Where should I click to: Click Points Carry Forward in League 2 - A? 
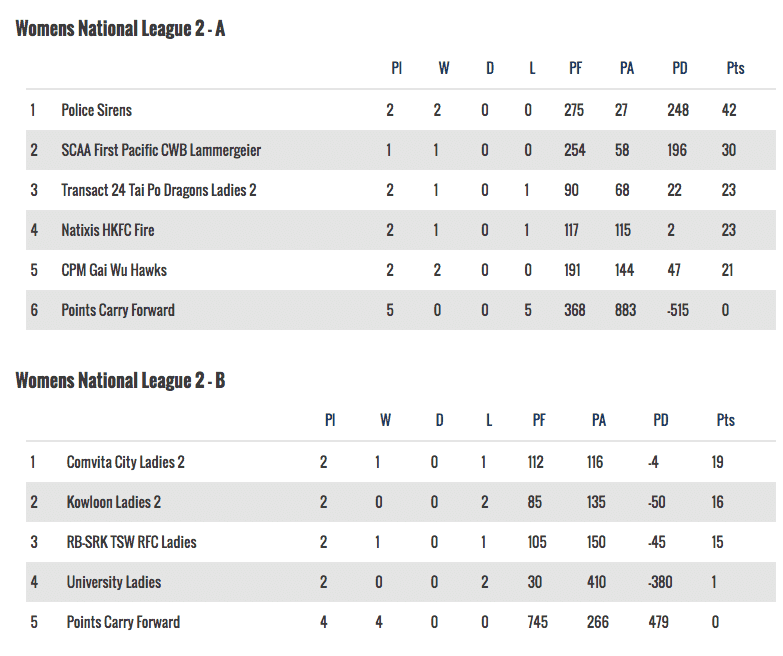point(118,310)
